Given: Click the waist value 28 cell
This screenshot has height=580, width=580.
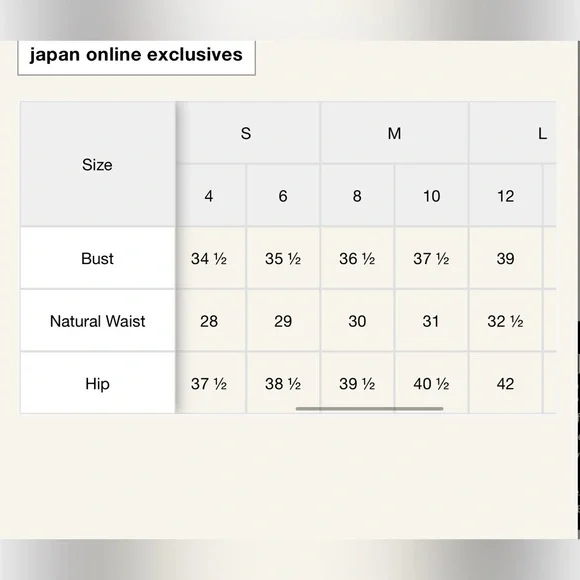Looking at the screenshot, I should pyautogui.click(x=209, y=321).
